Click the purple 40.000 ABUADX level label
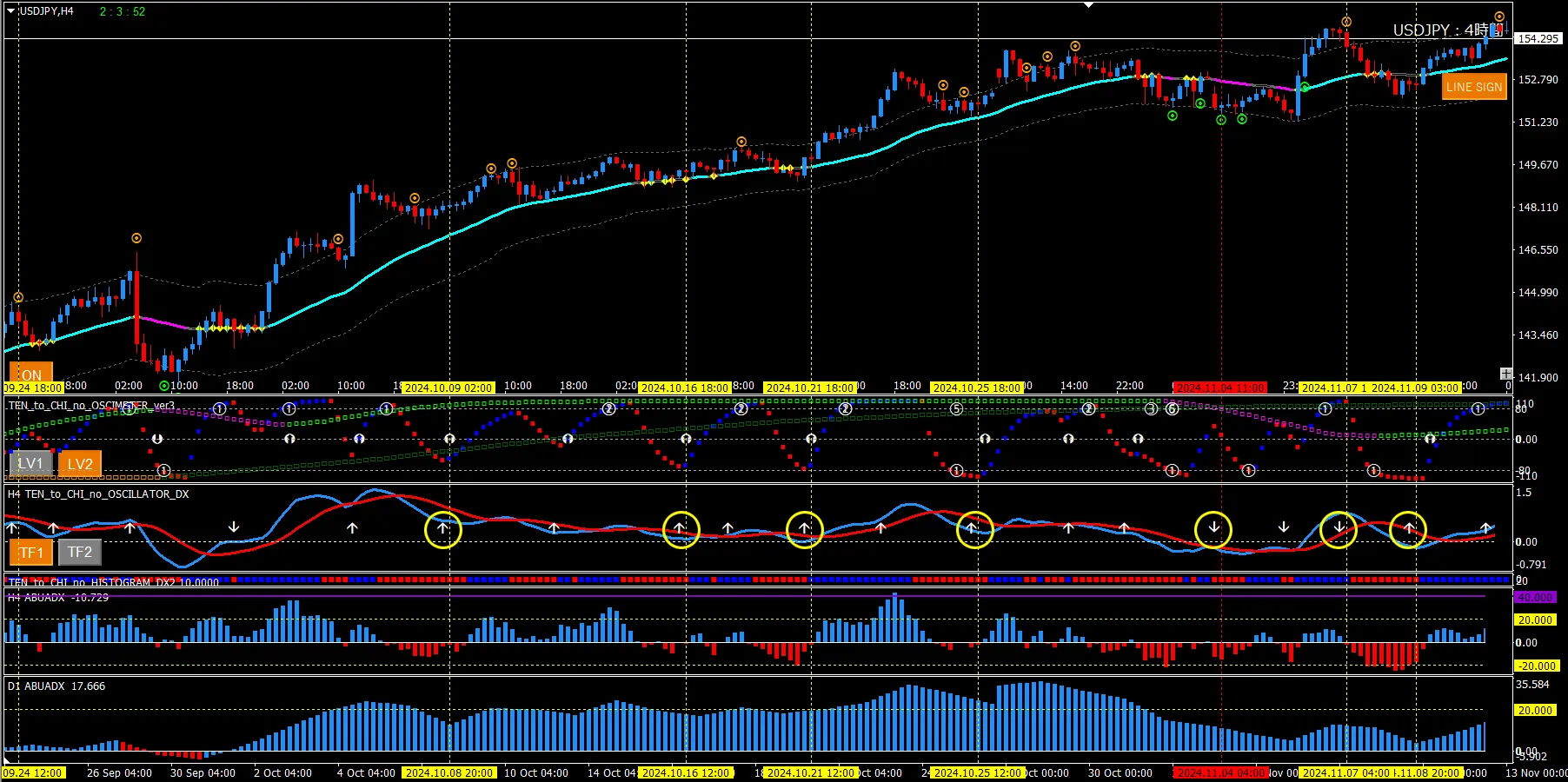Screen dimensions: 1568x782 (x=1535, y=597)
